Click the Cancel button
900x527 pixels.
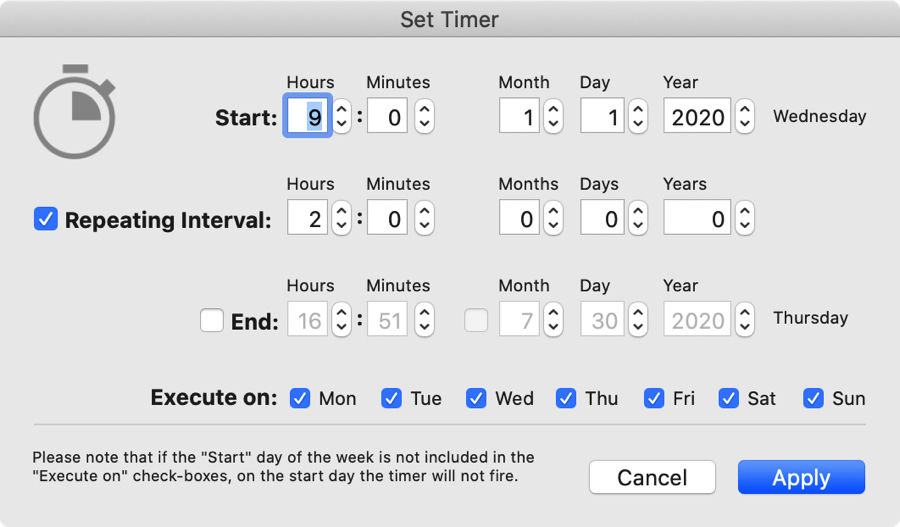coord(652,478)
